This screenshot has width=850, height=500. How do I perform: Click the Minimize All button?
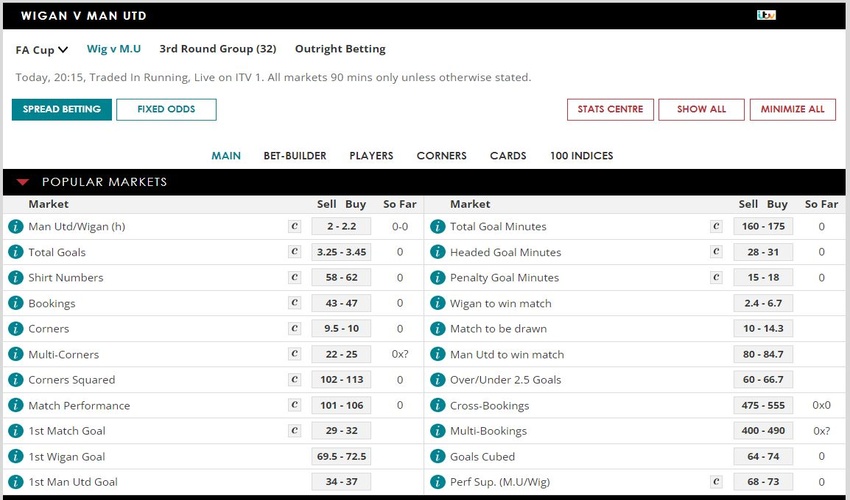click(793, 109)
